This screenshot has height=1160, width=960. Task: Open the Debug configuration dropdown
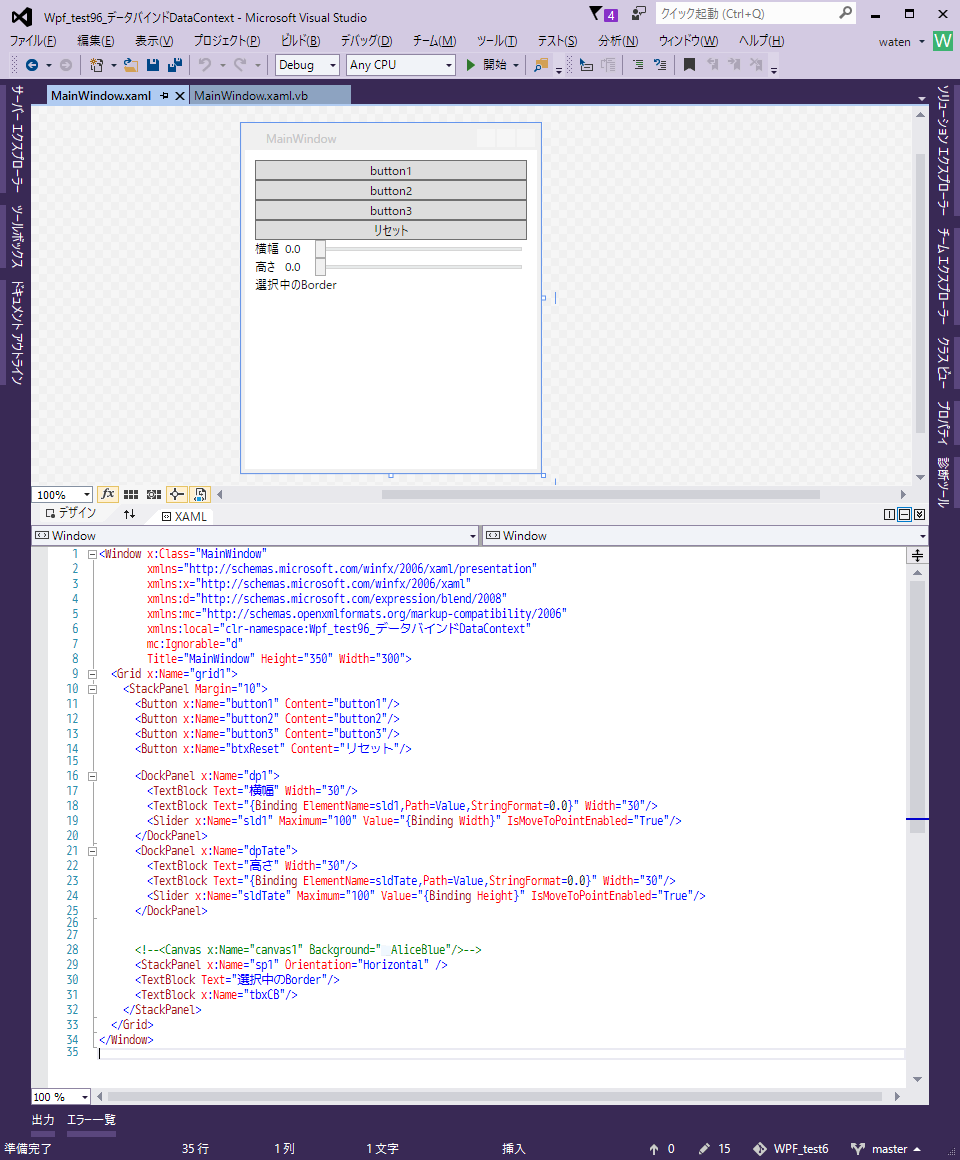307,65
